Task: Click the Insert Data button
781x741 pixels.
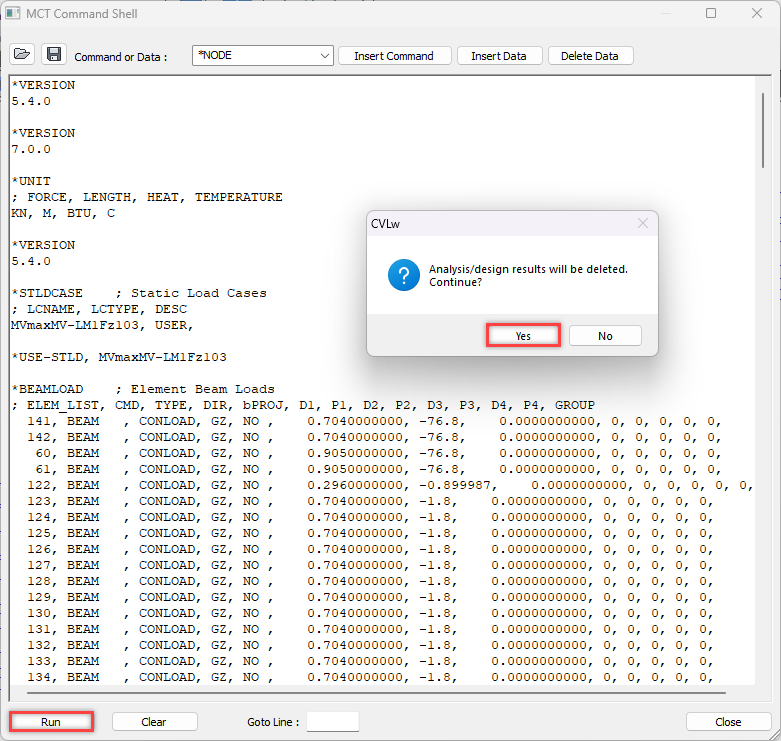Action: tap(499, 56)
